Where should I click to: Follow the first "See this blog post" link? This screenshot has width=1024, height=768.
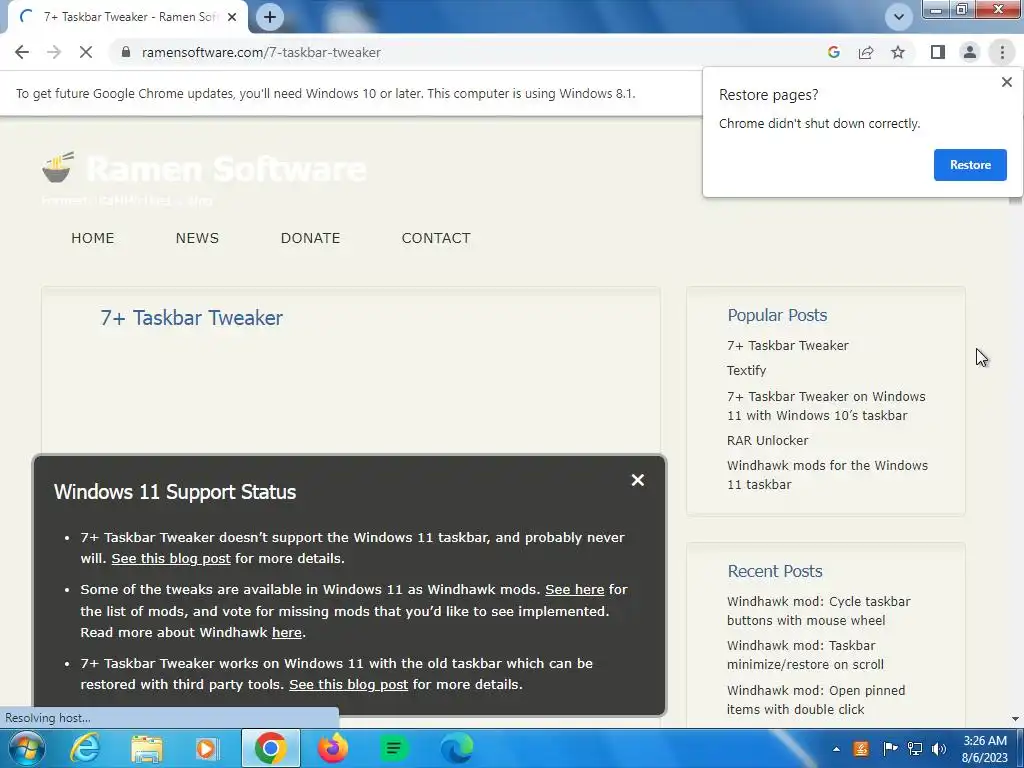pos(171,558)
